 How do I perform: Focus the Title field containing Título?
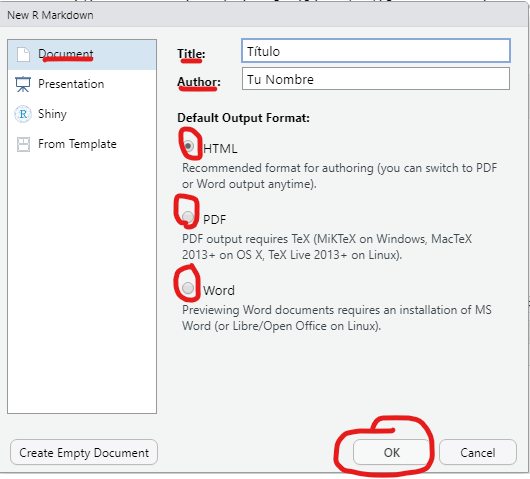[x=376, y=51]
